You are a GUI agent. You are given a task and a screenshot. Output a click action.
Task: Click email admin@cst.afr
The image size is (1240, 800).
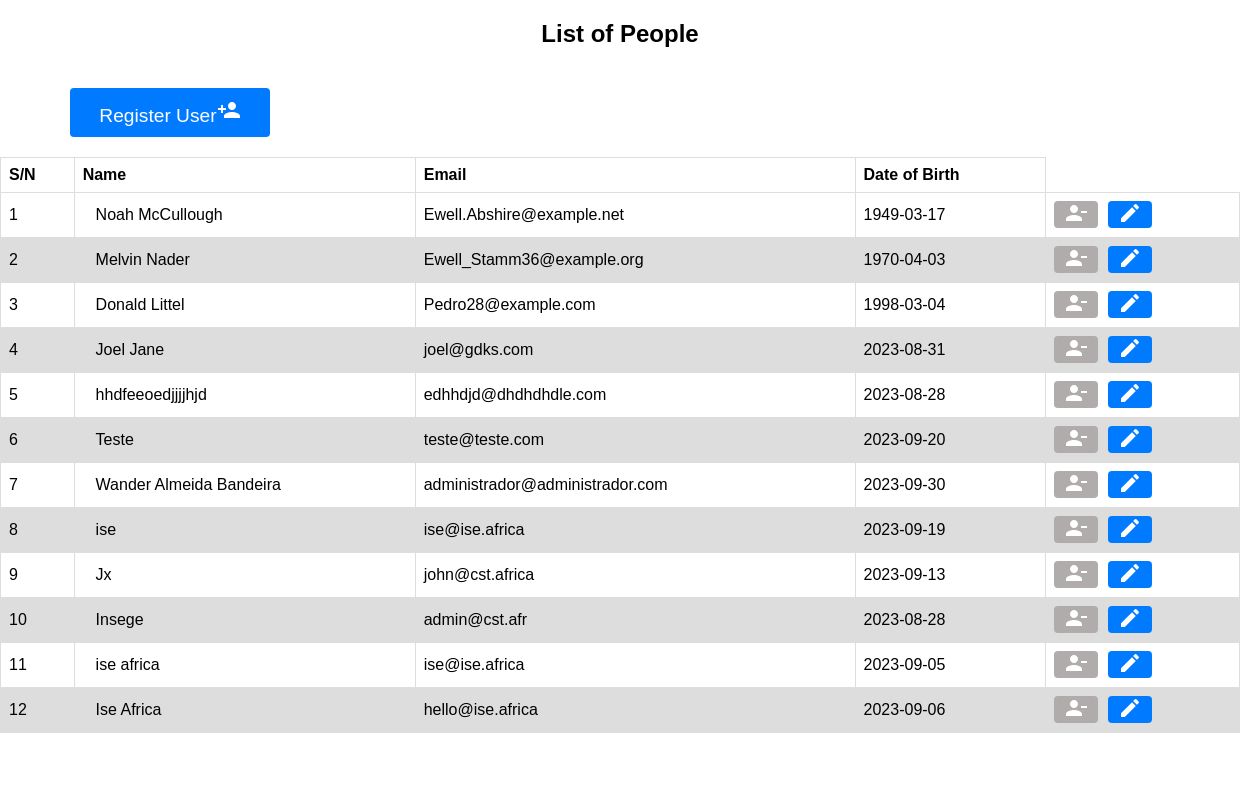(475, 620)
